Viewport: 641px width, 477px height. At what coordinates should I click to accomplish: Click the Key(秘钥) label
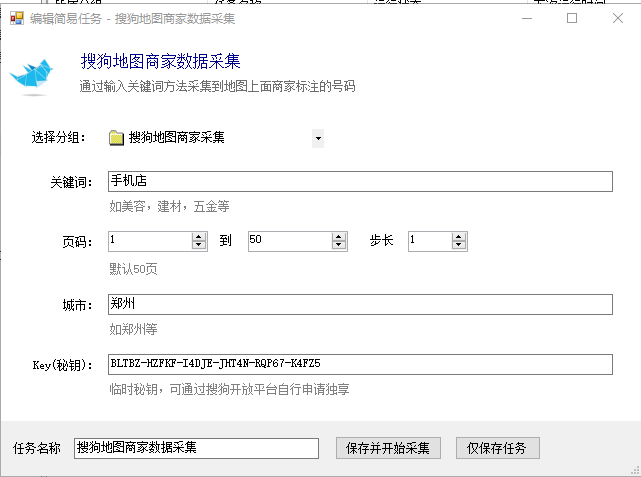(63, 365)
